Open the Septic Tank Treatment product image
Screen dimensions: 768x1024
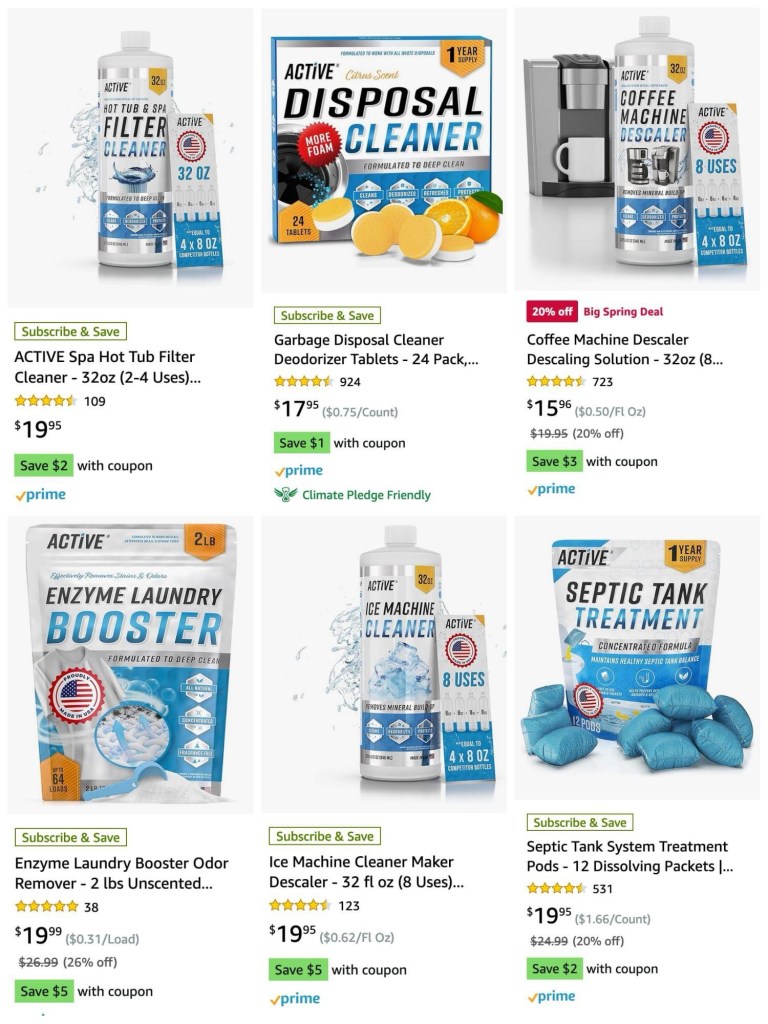(x=637, y=658)
